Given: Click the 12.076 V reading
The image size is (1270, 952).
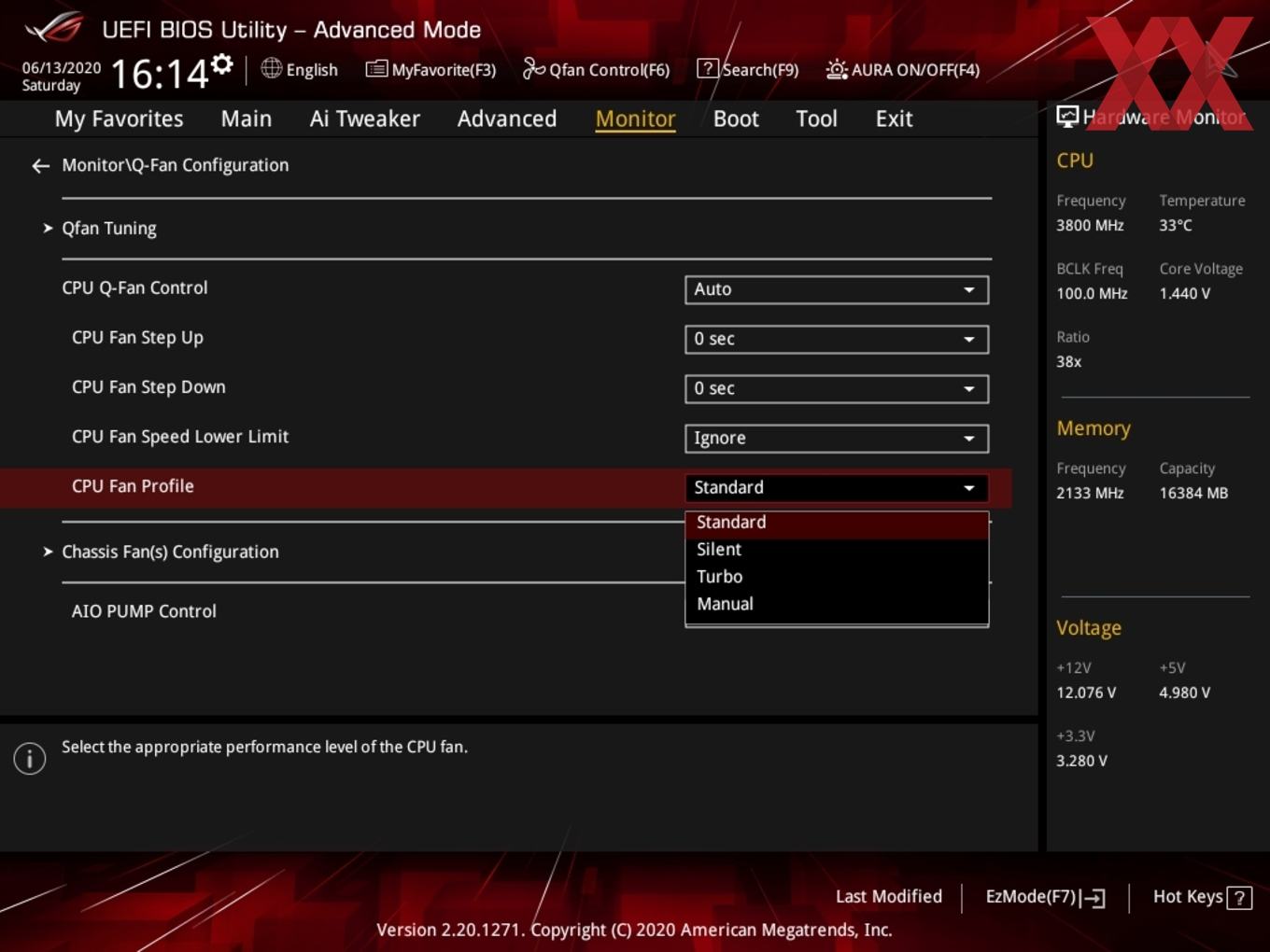Looking at the screenshot, I should (x=1086, y=693).
